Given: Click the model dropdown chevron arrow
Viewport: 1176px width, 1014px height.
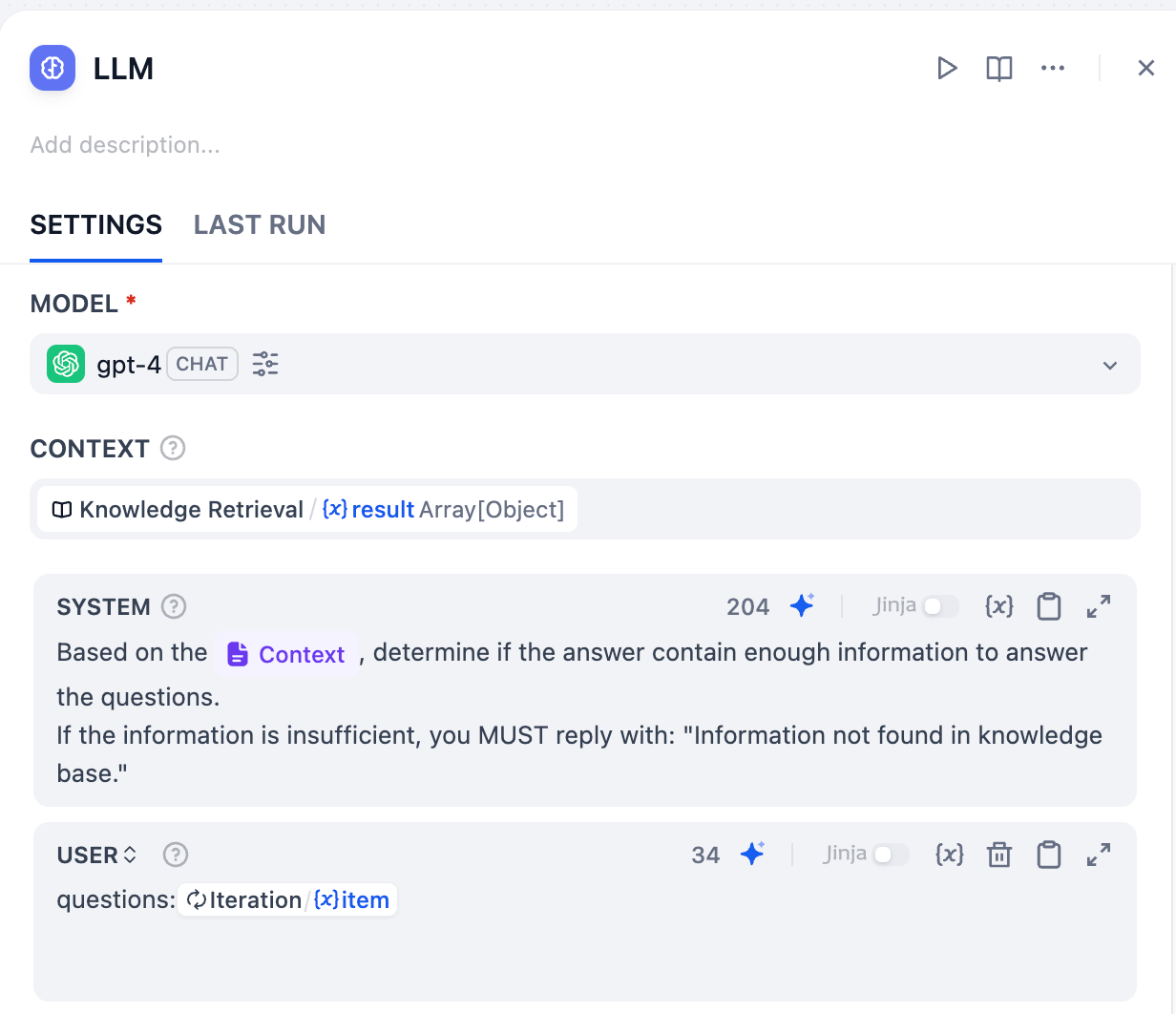Looking at the screenshot, I should 1110,365.
